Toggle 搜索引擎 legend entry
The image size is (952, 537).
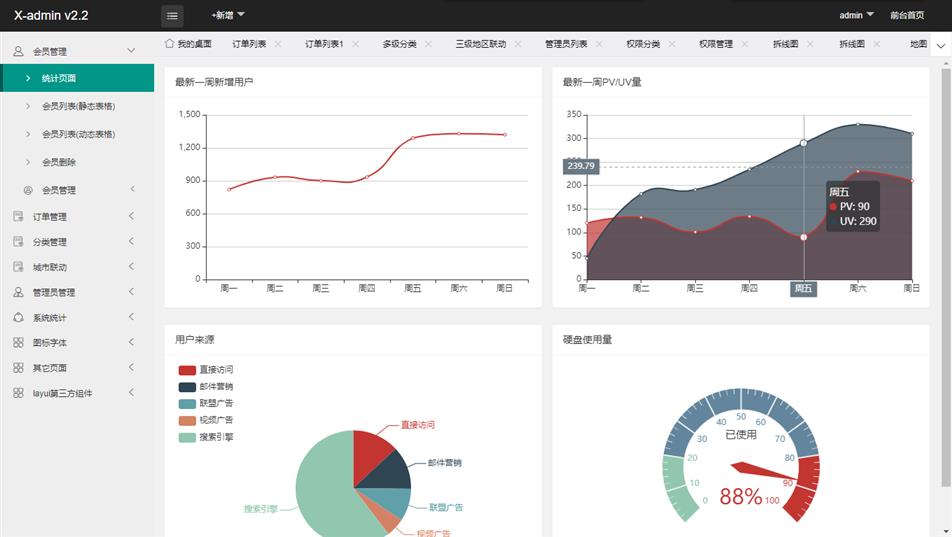point(206,437)
